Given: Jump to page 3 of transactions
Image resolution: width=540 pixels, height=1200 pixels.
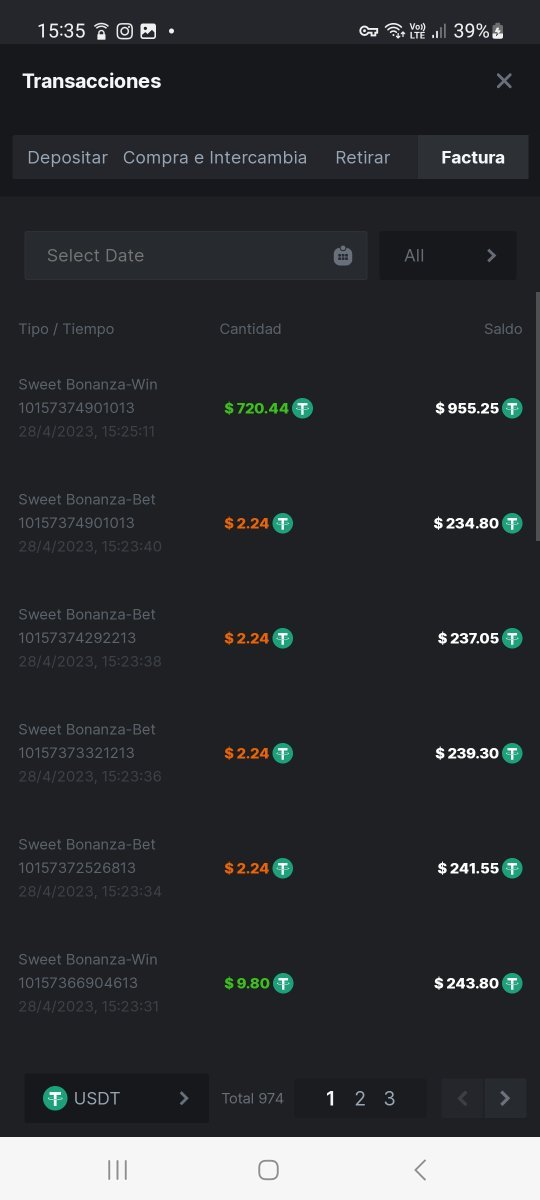Looking at the screenshot, I should (x=389, y=1098).
